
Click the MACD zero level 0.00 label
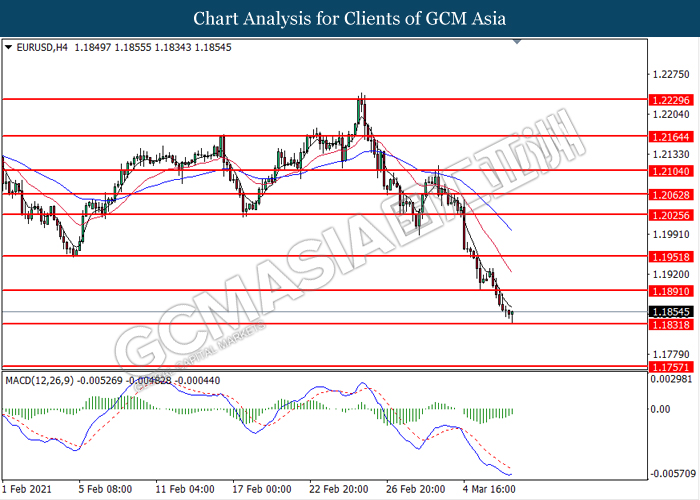[x=661, y=409]
